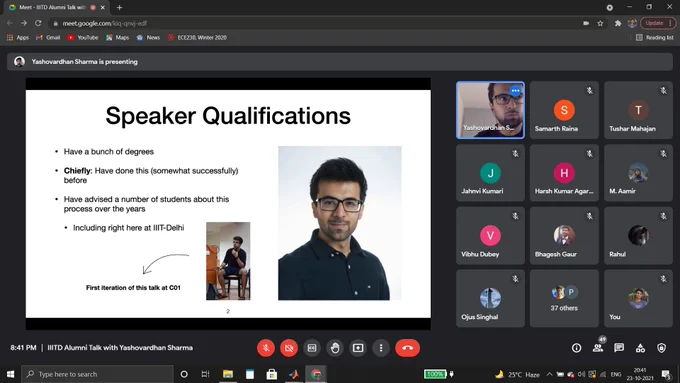Open chat with everyone
Screen dimensions: 680x383
[619, 348]
